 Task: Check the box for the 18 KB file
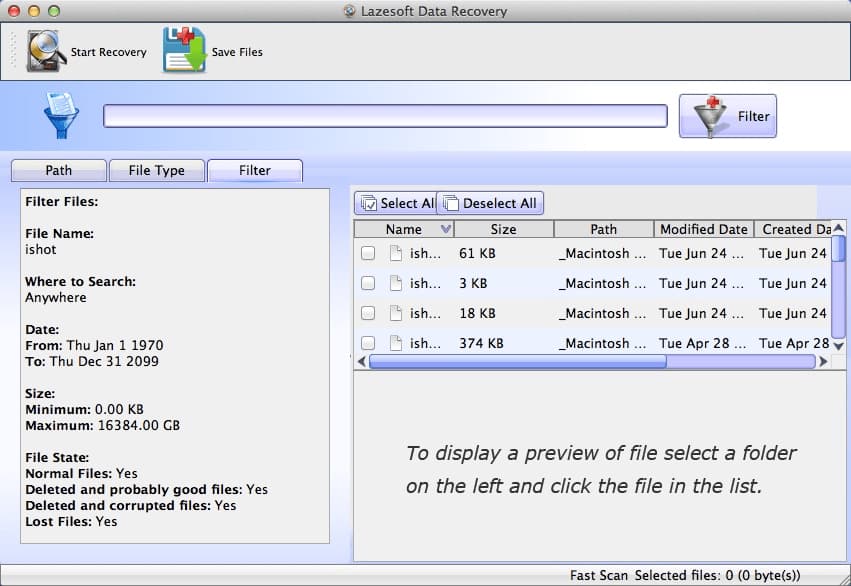[368, 313]
